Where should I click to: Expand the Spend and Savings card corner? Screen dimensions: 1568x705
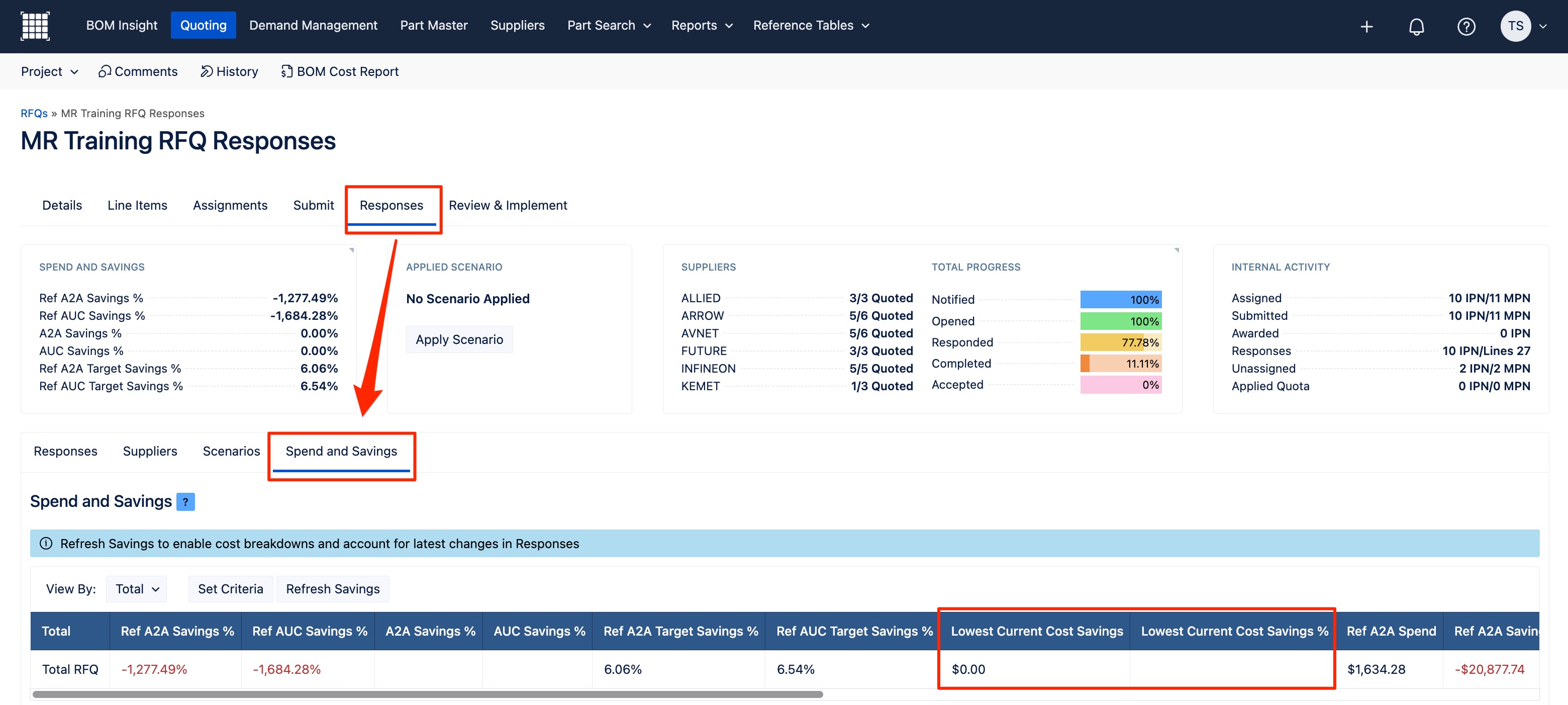(351, 250)
